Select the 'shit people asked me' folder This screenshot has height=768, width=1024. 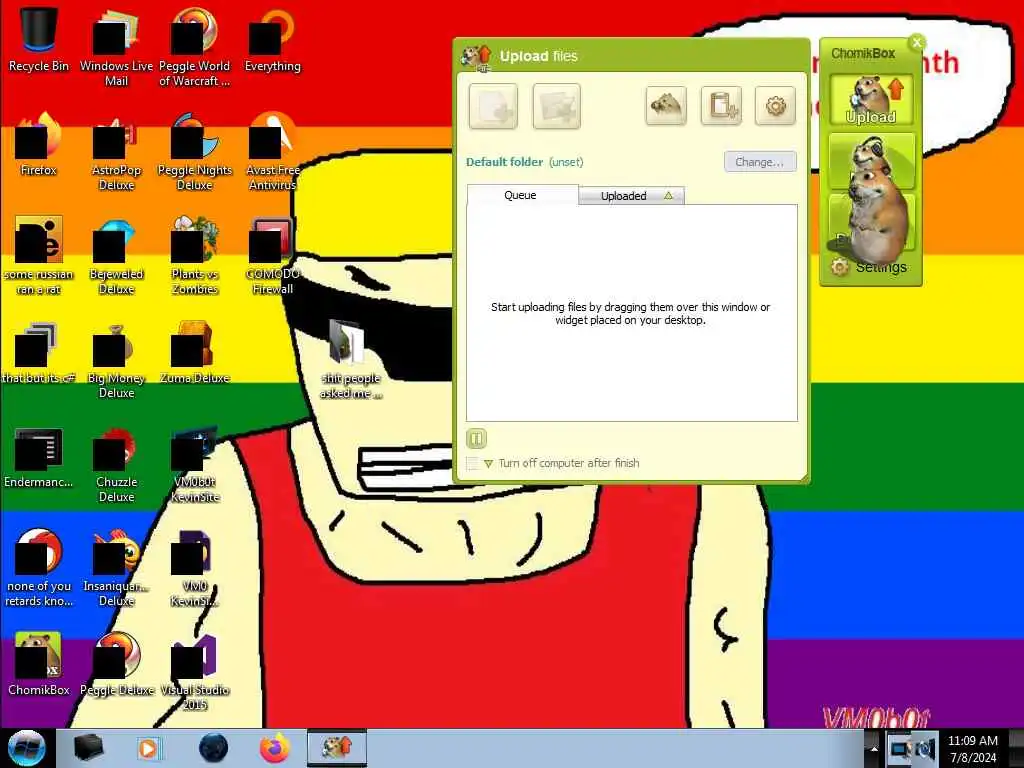click(x=350, y=359)
